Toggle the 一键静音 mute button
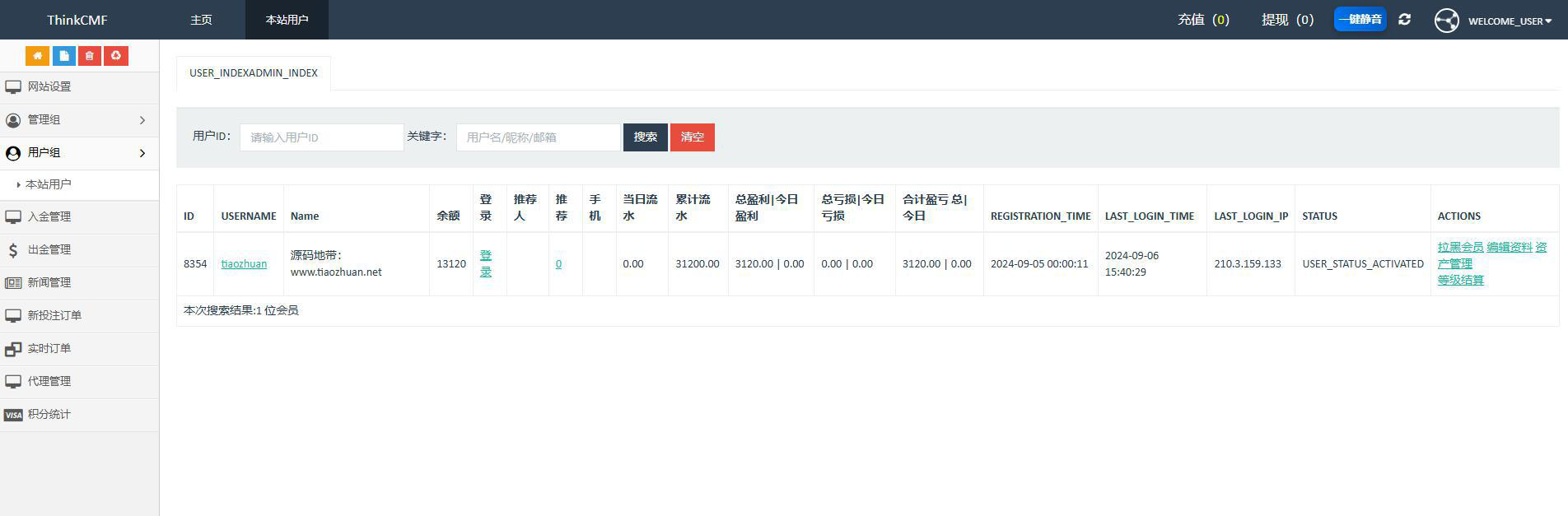1568x516 pixels. pos(1360,20)
